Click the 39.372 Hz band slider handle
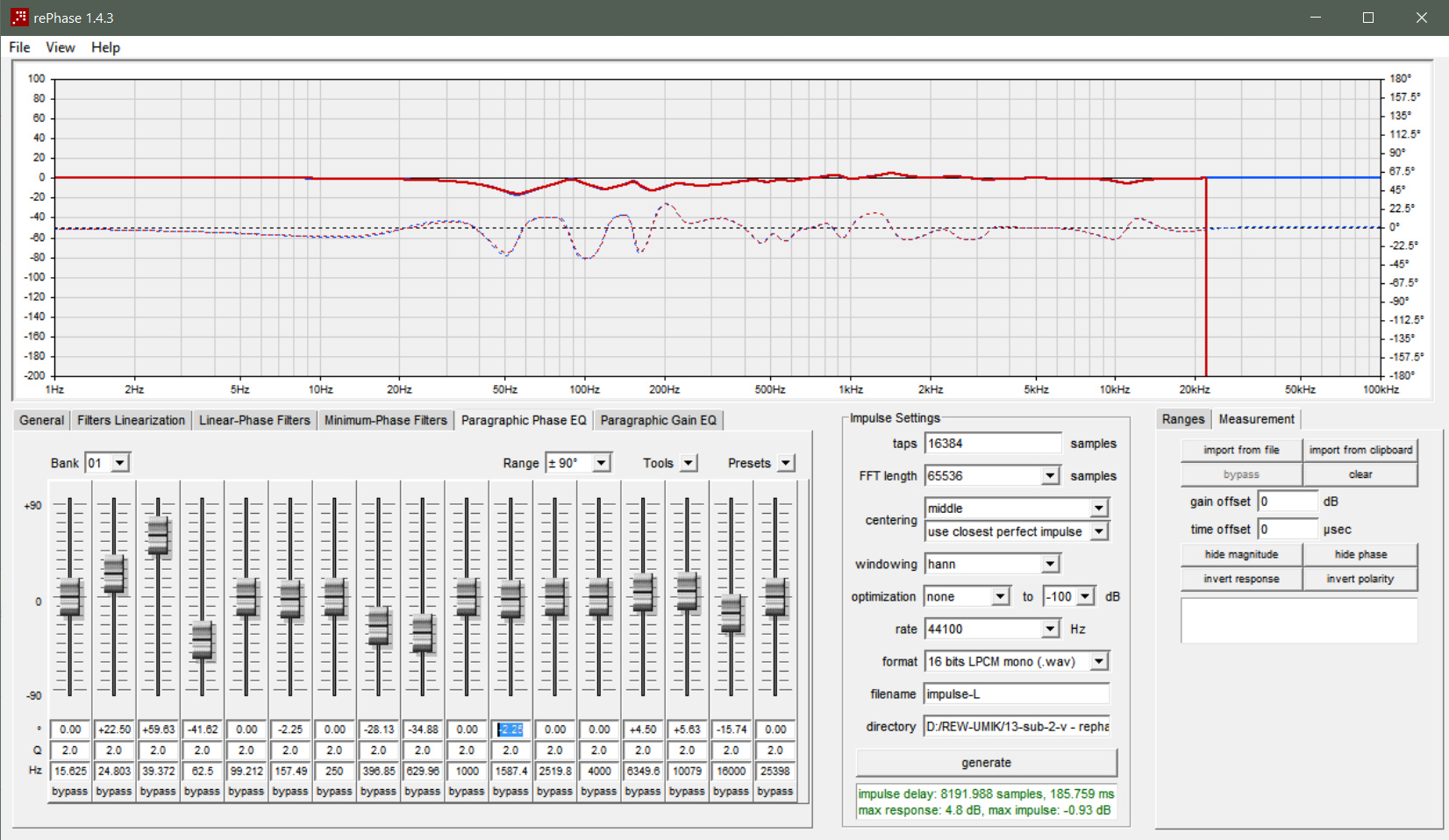The width and height of the screenshot is (1449, 840). pos(158,535)
